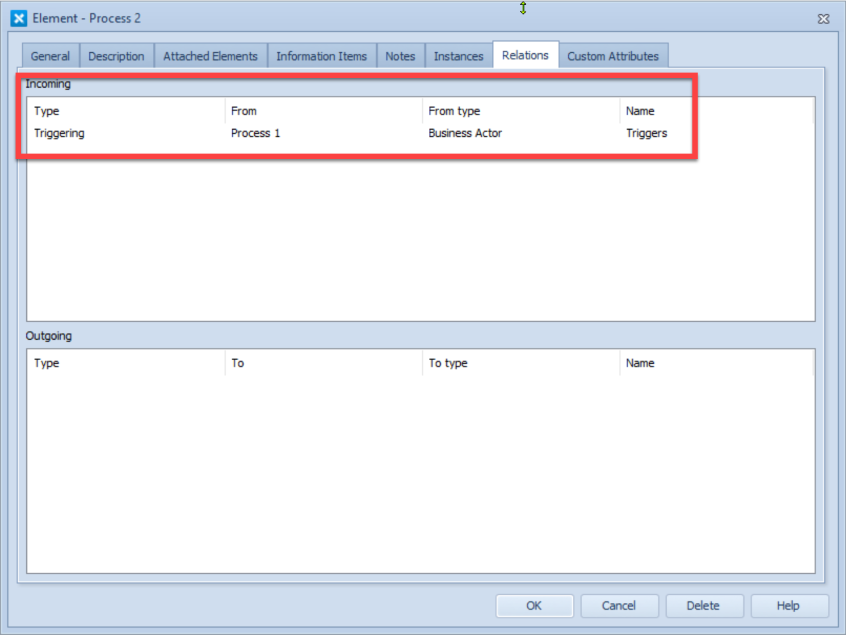The image size is (846, 635).
Task: Switch to the Instances tab
Action: [458, 56]
